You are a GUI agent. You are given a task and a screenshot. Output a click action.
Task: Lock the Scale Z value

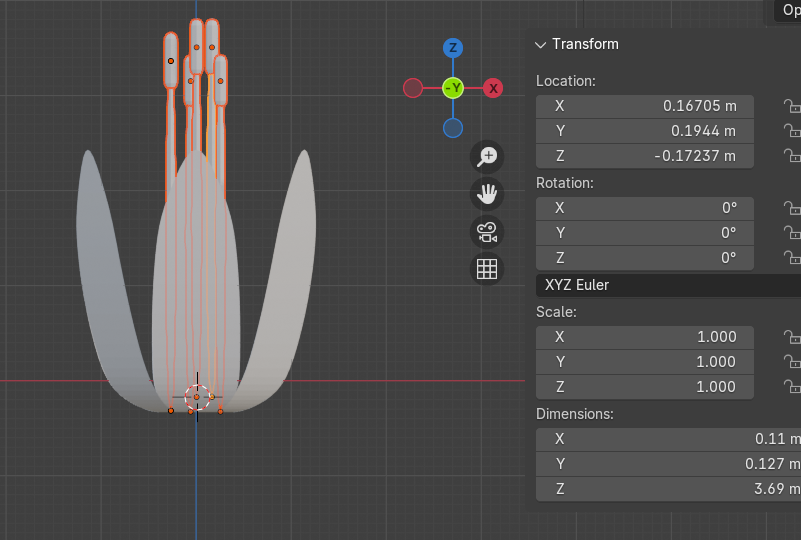click(x=791, y=387)
